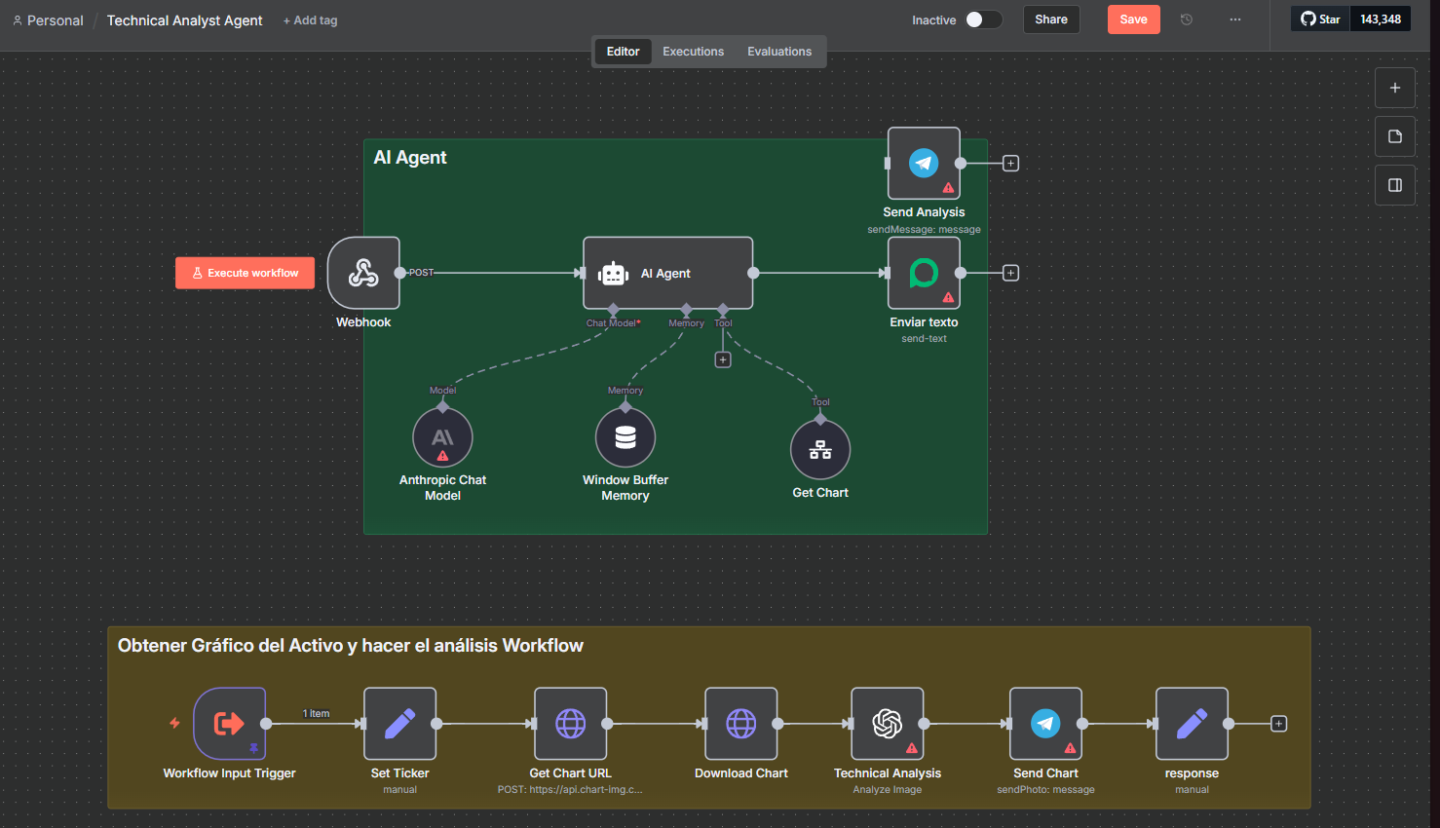Add a tool via plus under AI Agent
This screenshot has width=1440, height=828.
tap(723, 360)
